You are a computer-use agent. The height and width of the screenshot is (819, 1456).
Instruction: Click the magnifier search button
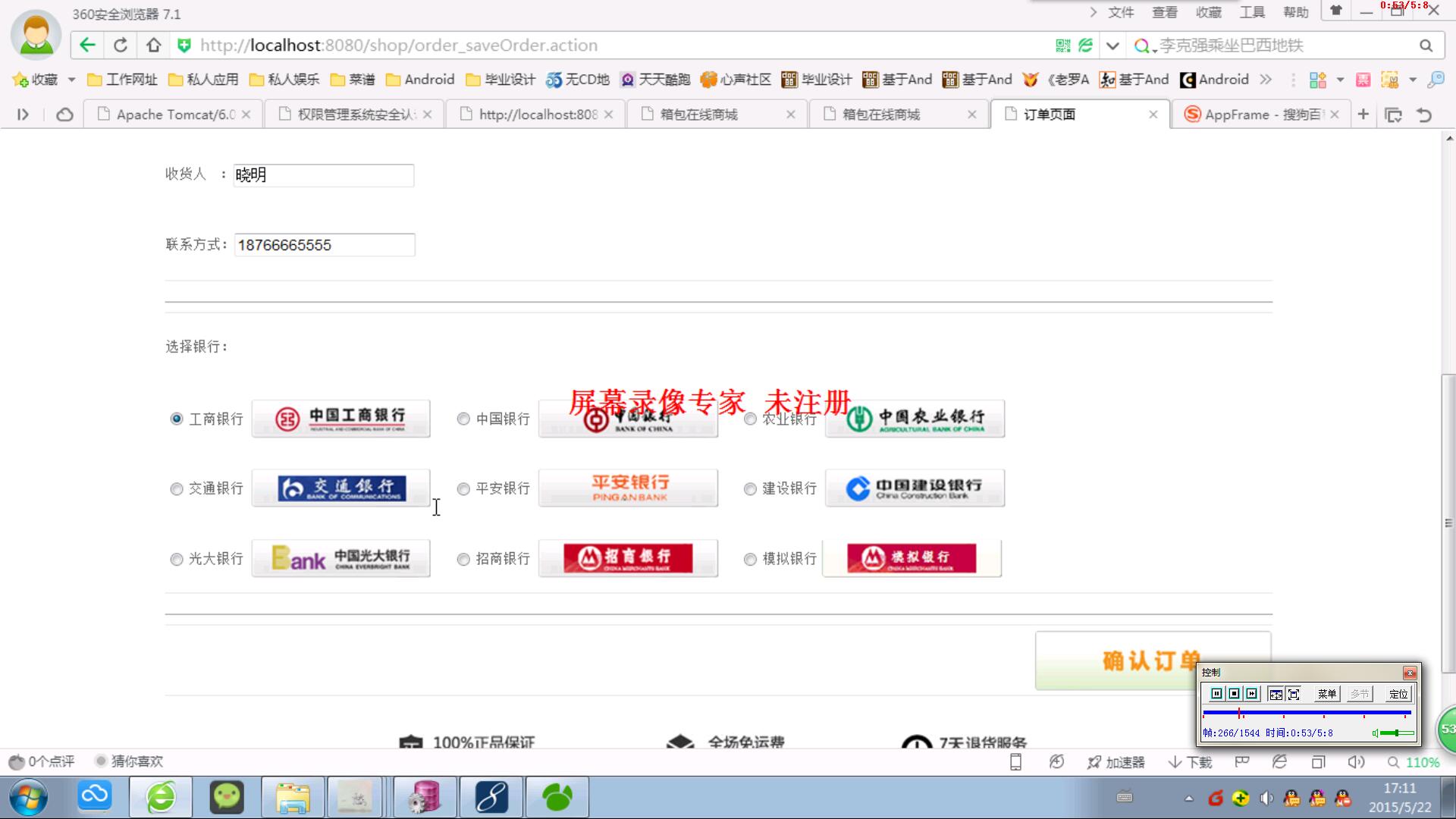pos(1426,45)
